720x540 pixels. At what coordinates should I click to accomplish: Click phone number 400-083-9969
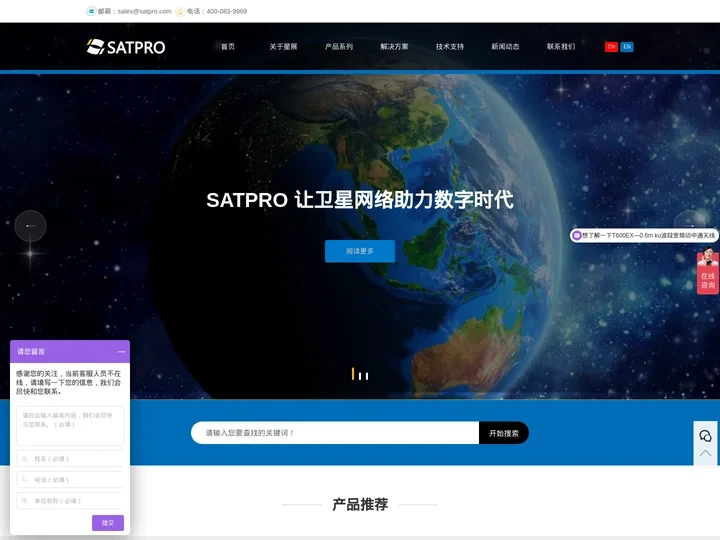[x=226, y=11]
